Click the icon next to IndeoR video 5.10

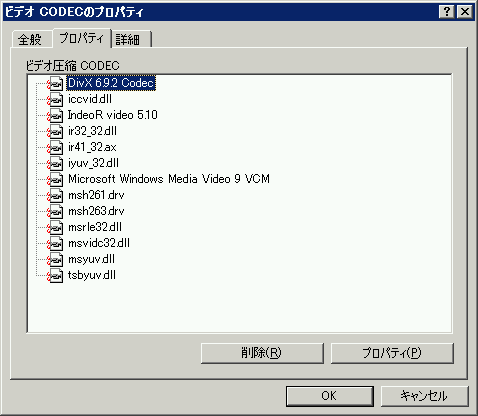[55, 115]
